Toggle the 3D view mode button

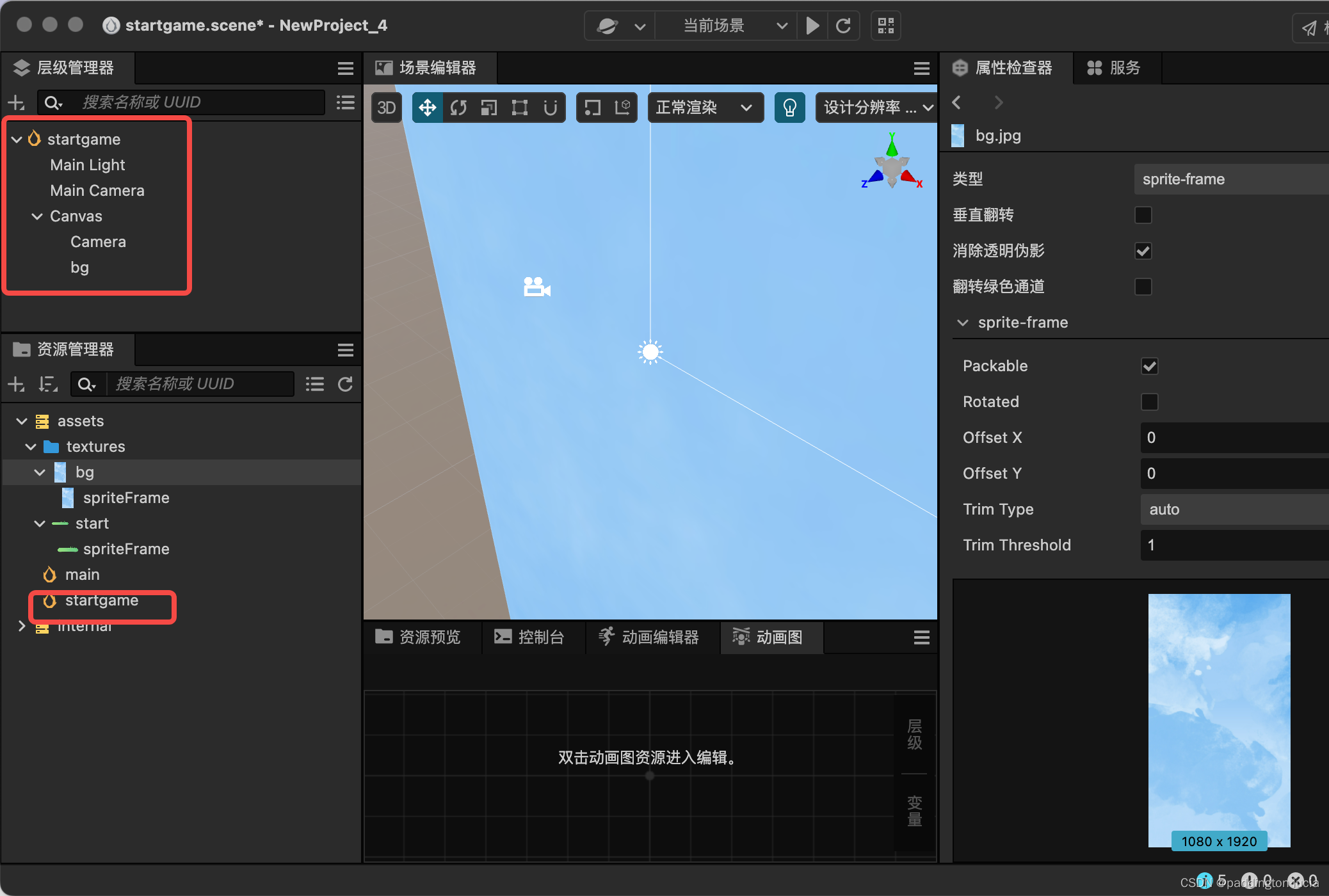tap(386, 108)
